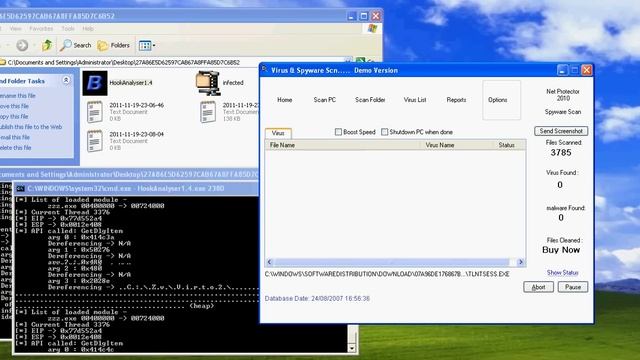This screenshot has height=360, width=640.
Task: Click the cmd.exe window title icon
Action: (21, 189)
